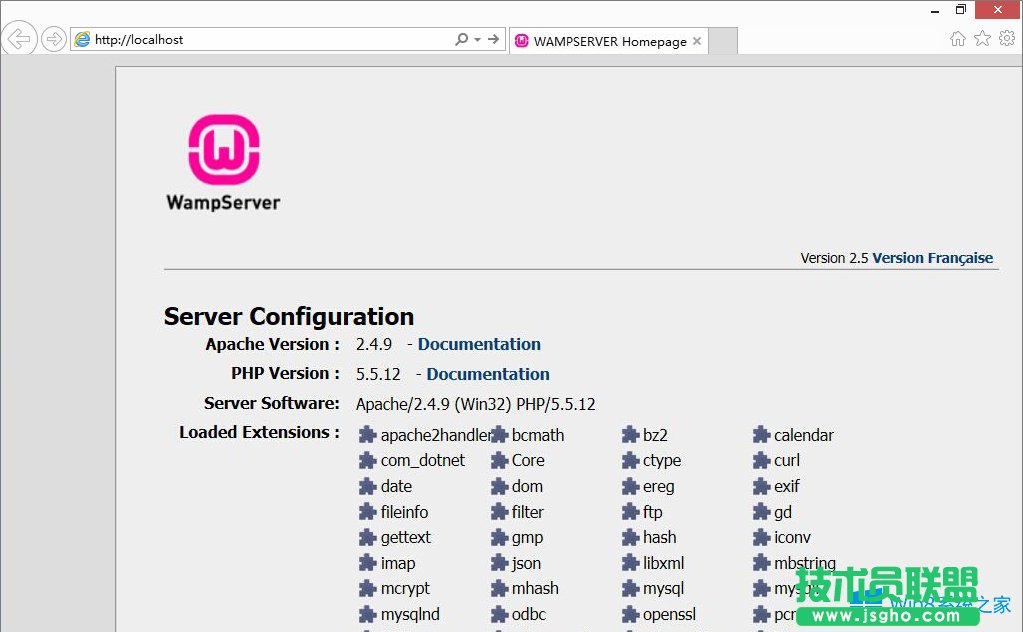
Task: Switch to Version Française link
Action: [932, 258]
